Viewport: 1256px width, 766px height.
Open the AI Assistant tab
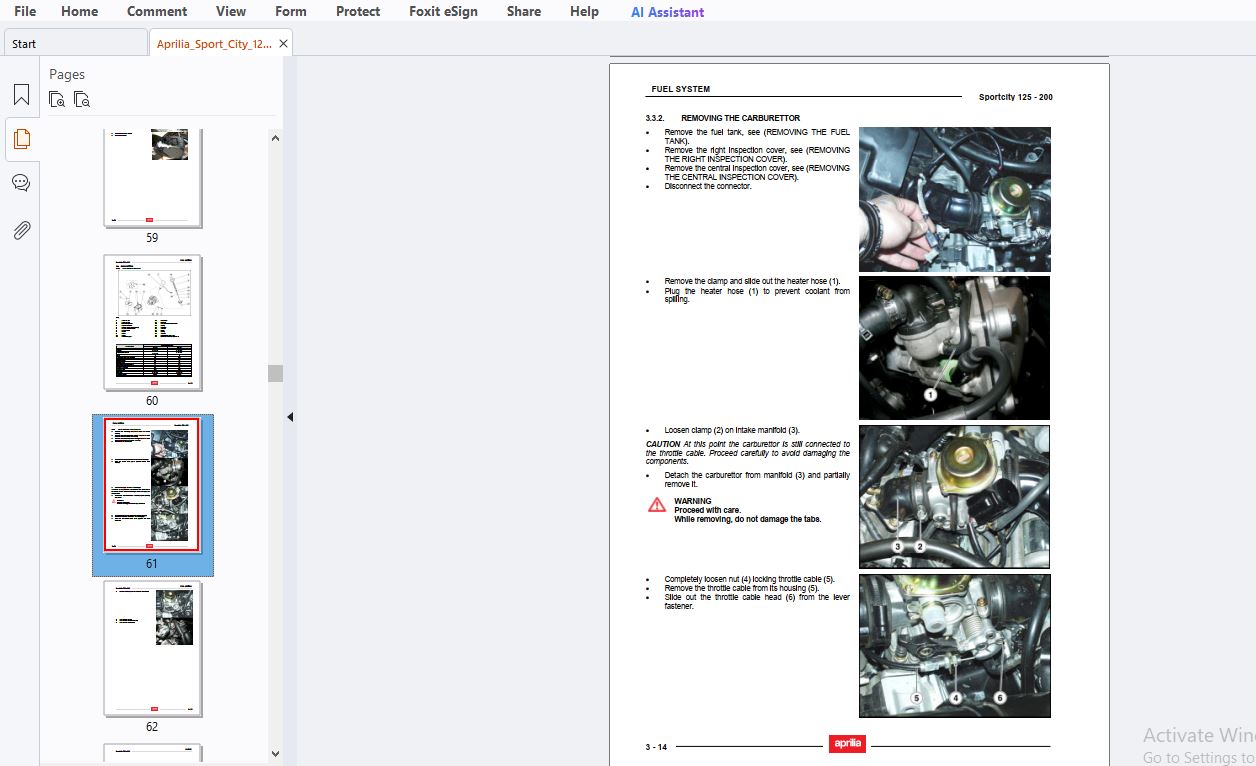point(667,12)
